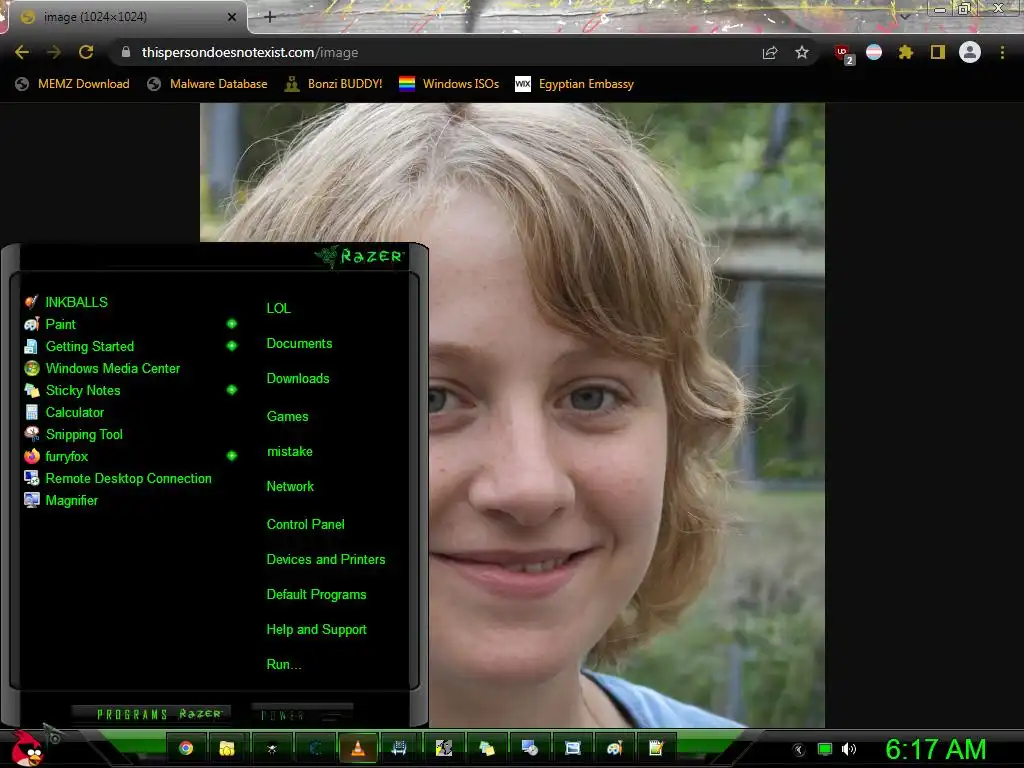This screenshot has height=768, width=1024.
Task: Open Default Programs
Action: pyautogui.click(x=316, y=595)
